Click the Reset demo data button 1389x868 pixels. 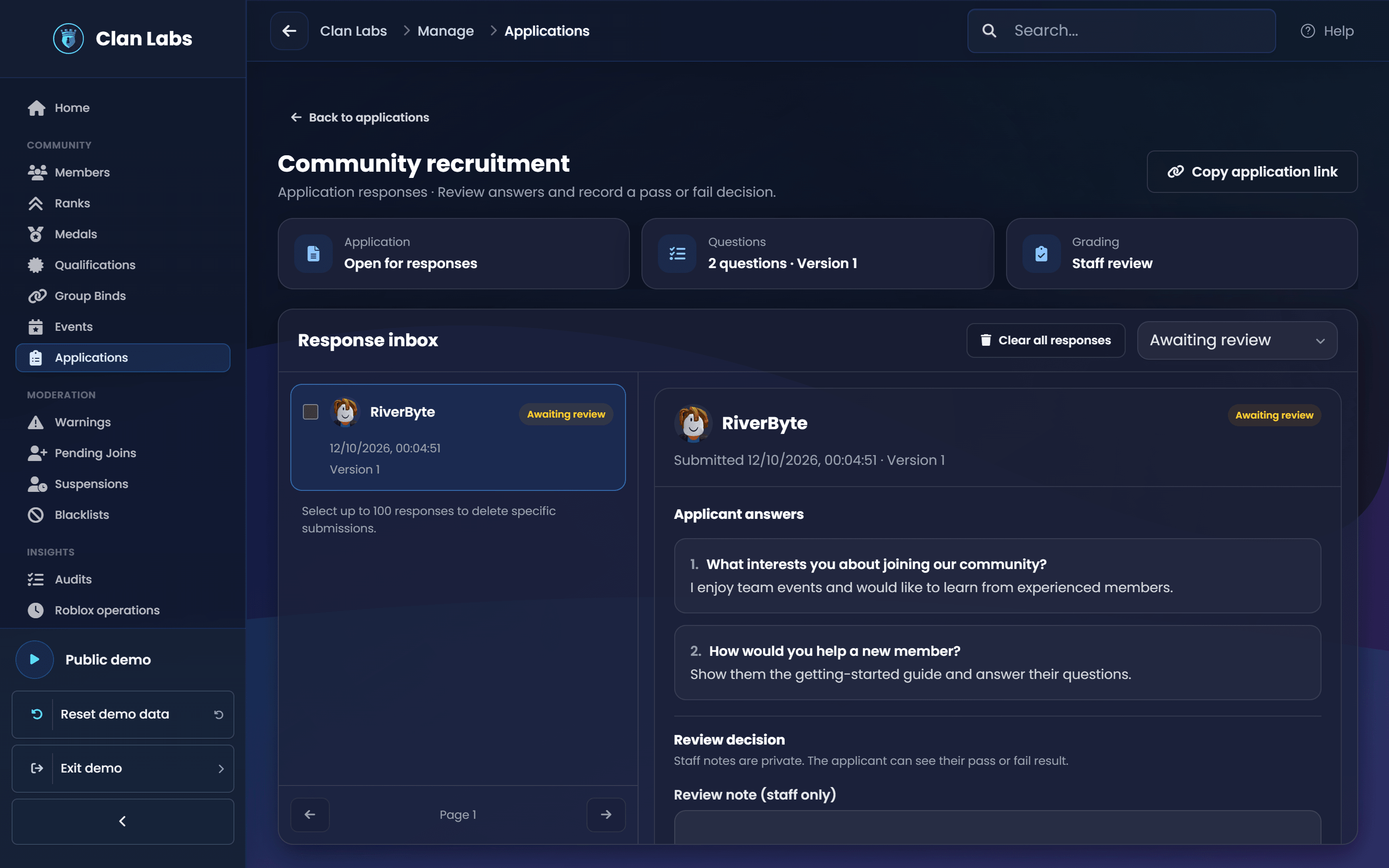(x=123, y=714)
